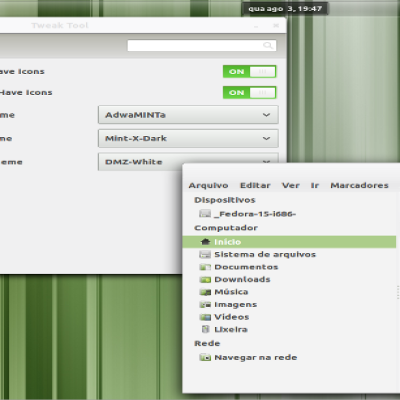Click the Início home icon

point(205,242)
